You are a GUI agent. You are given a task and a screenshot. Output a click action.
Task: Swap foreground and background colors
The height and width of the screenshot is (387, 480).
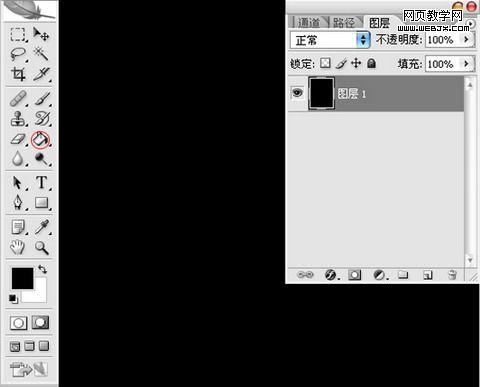(x=42, y=269)
